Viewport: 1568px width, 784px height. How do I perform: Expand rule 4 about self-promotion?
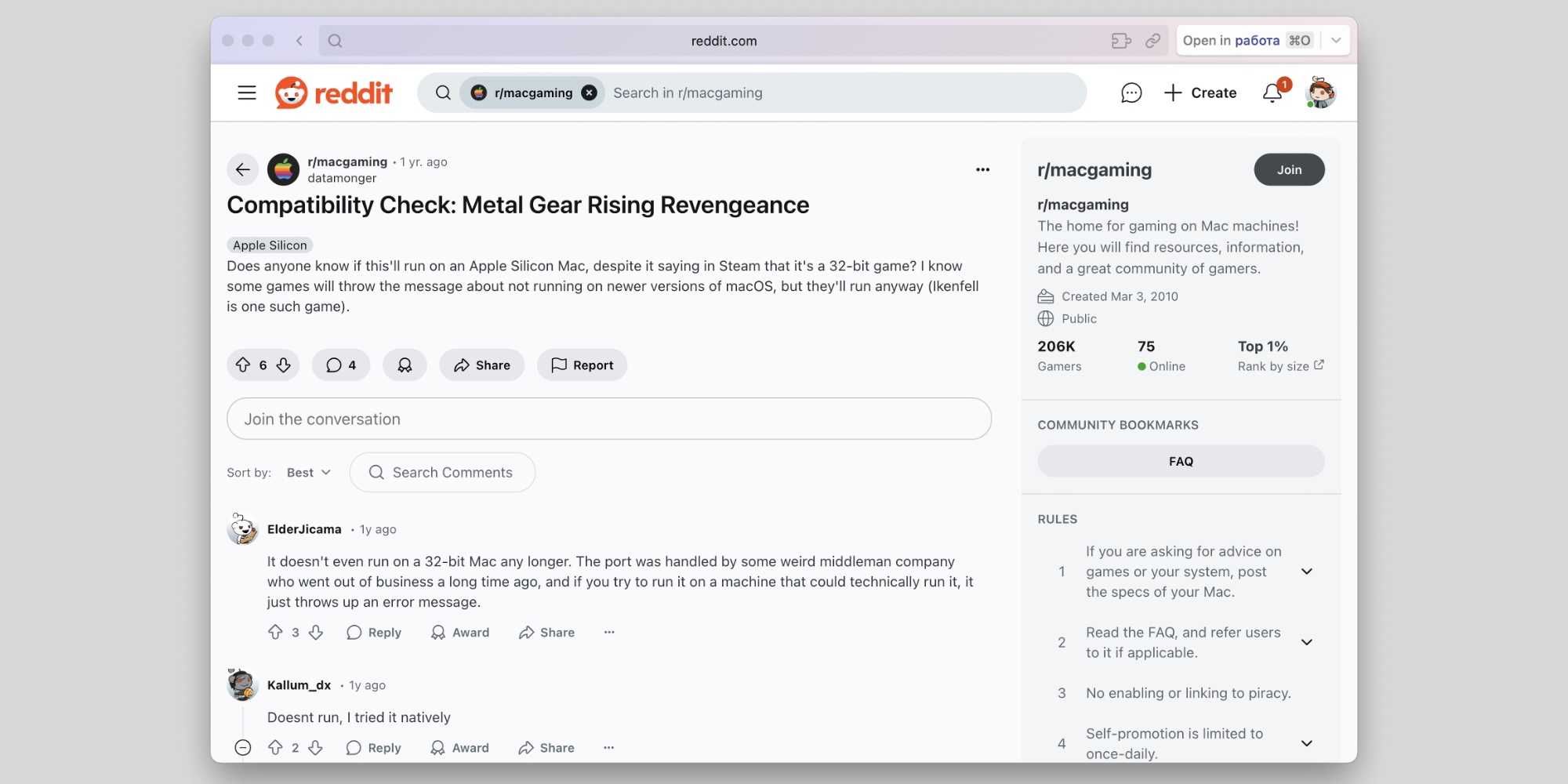(1307, 743)
